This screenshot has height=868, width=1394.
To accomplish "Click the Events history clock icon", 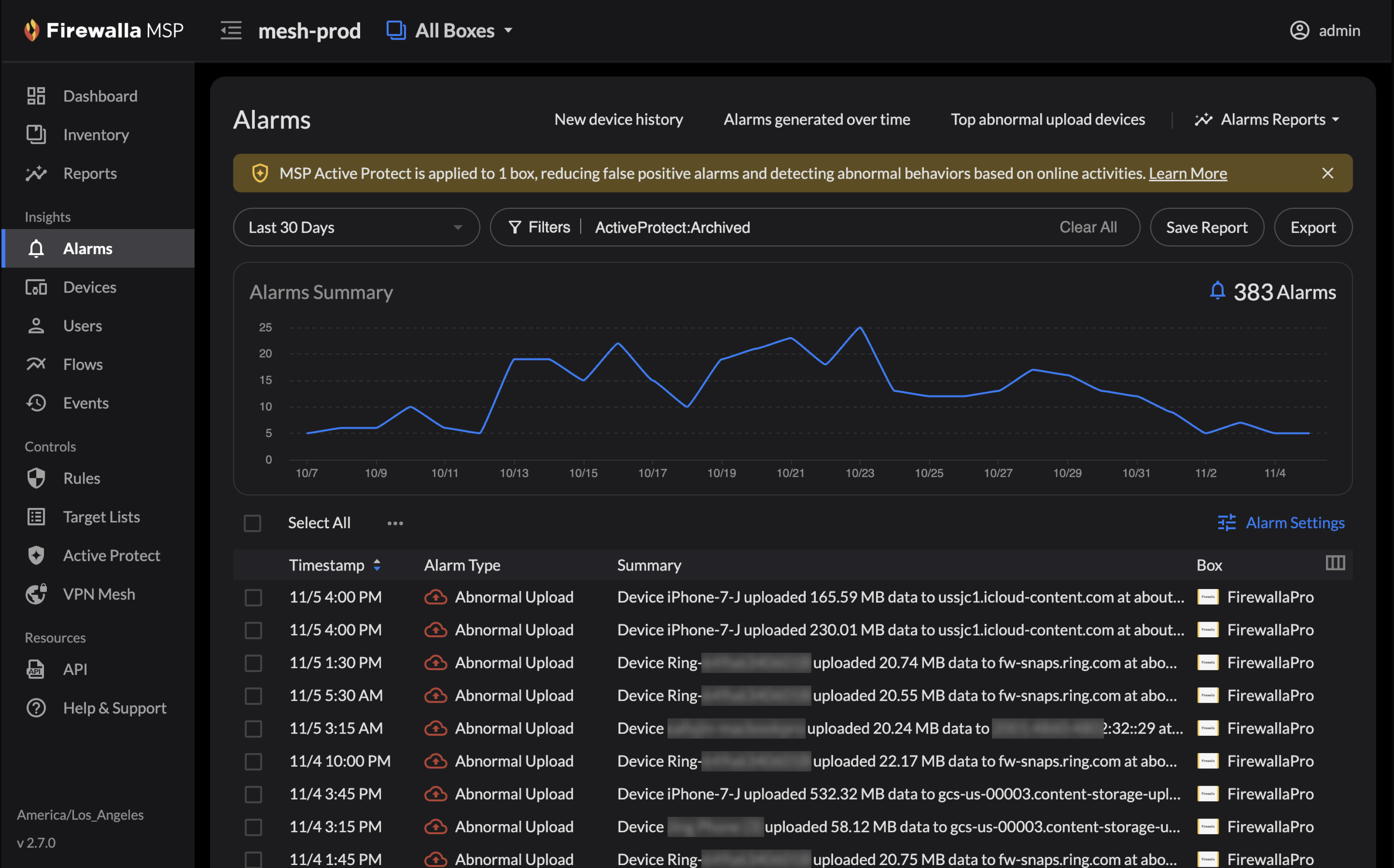I will point(36,402).
